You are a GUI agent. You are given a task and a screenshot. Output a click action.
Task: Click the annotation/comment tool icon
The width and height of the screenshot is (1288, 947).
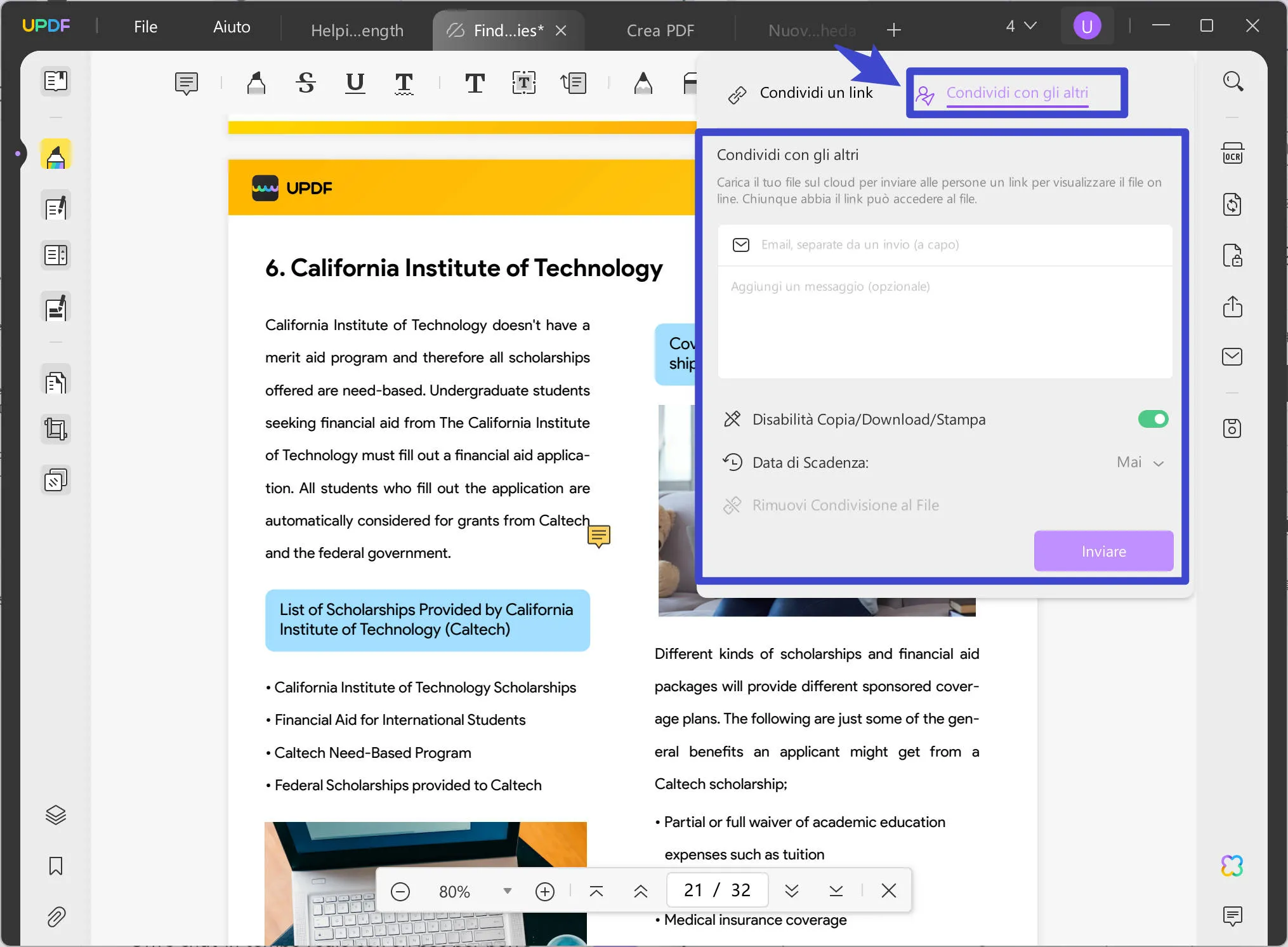coord(186,82)
